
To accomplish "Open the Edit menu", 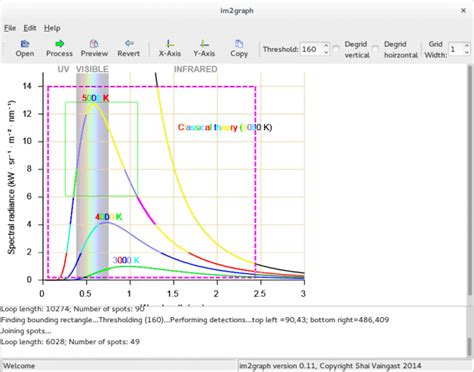I will [30, 28].
